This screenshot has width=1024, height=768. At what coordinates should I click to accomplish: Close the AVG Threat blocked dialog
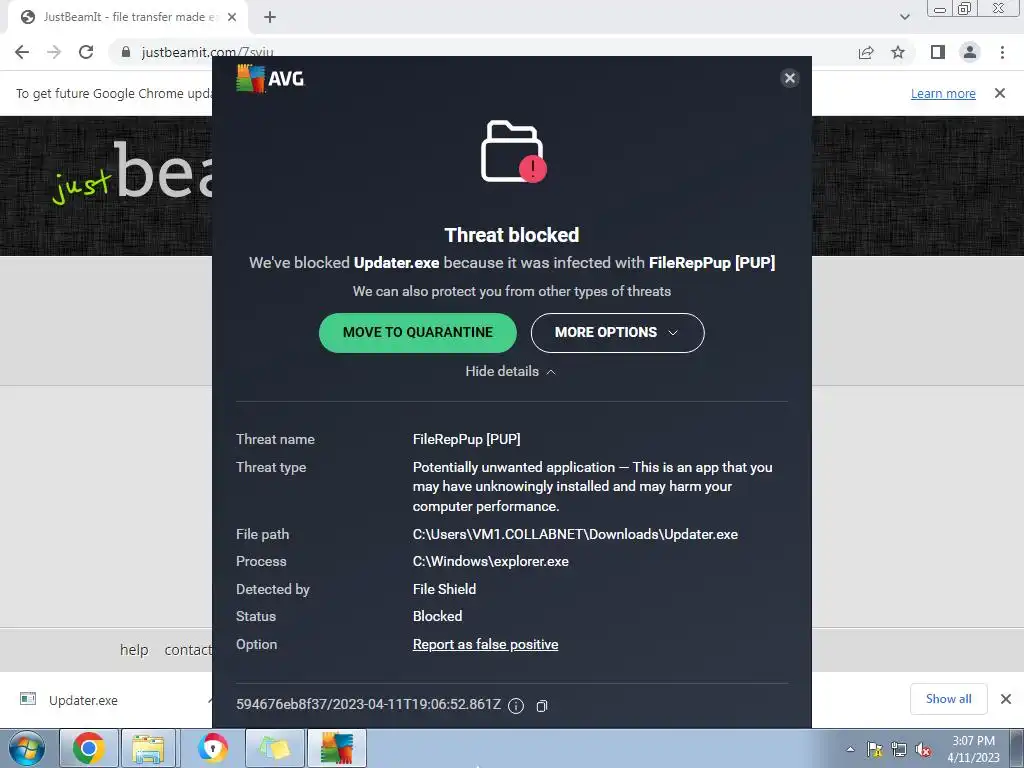pos(790,78)
